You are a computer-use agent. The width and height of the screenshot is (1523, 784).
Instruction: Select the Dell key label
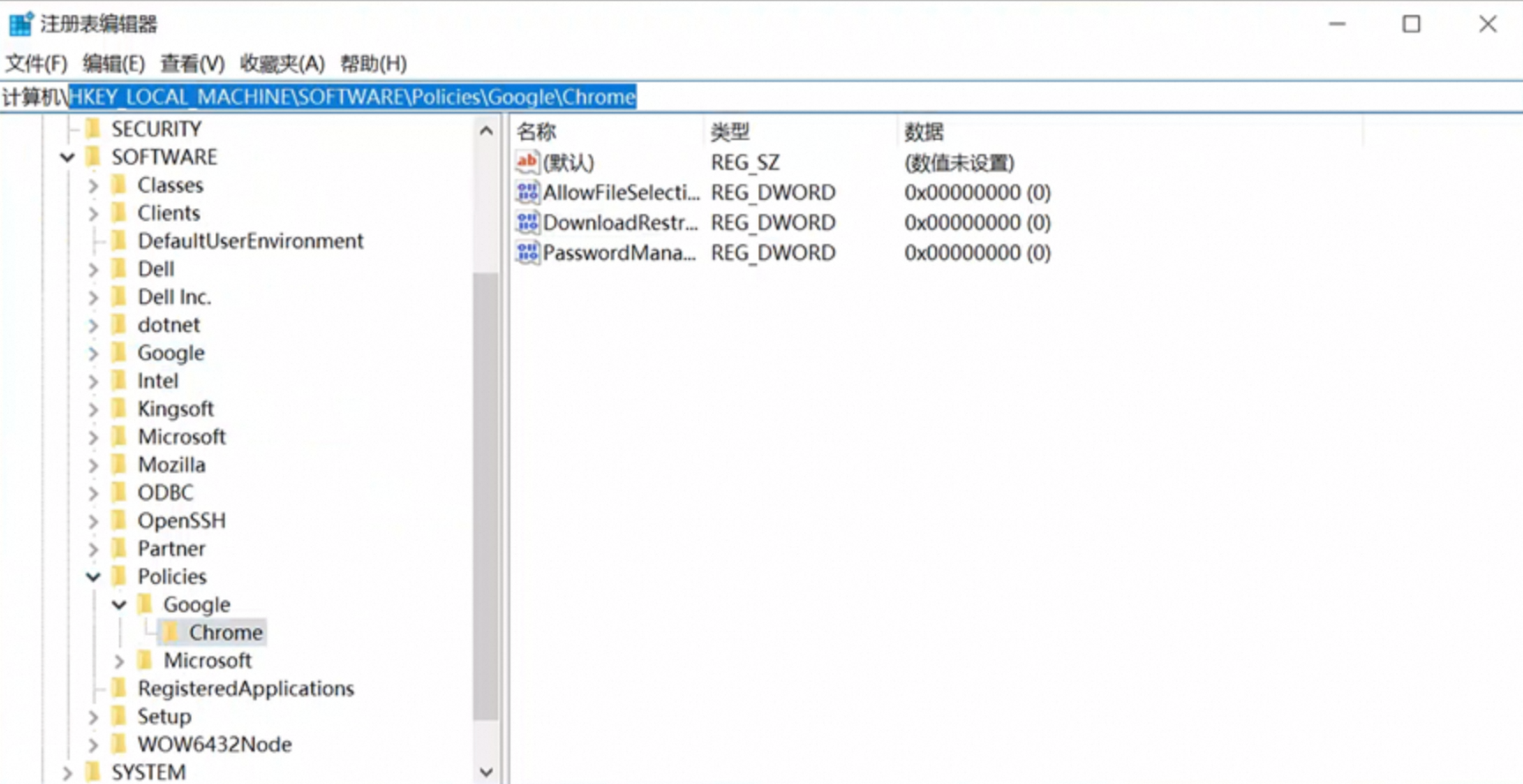pyautogui.click(x=156, y=269)
